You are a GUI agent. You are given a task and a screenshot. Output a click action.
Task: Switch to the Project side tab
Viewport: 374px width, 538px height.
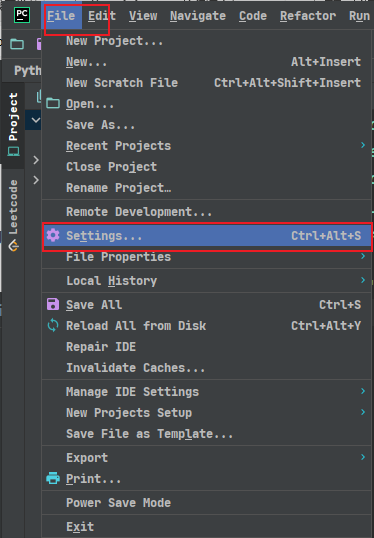tap(13, 124)
